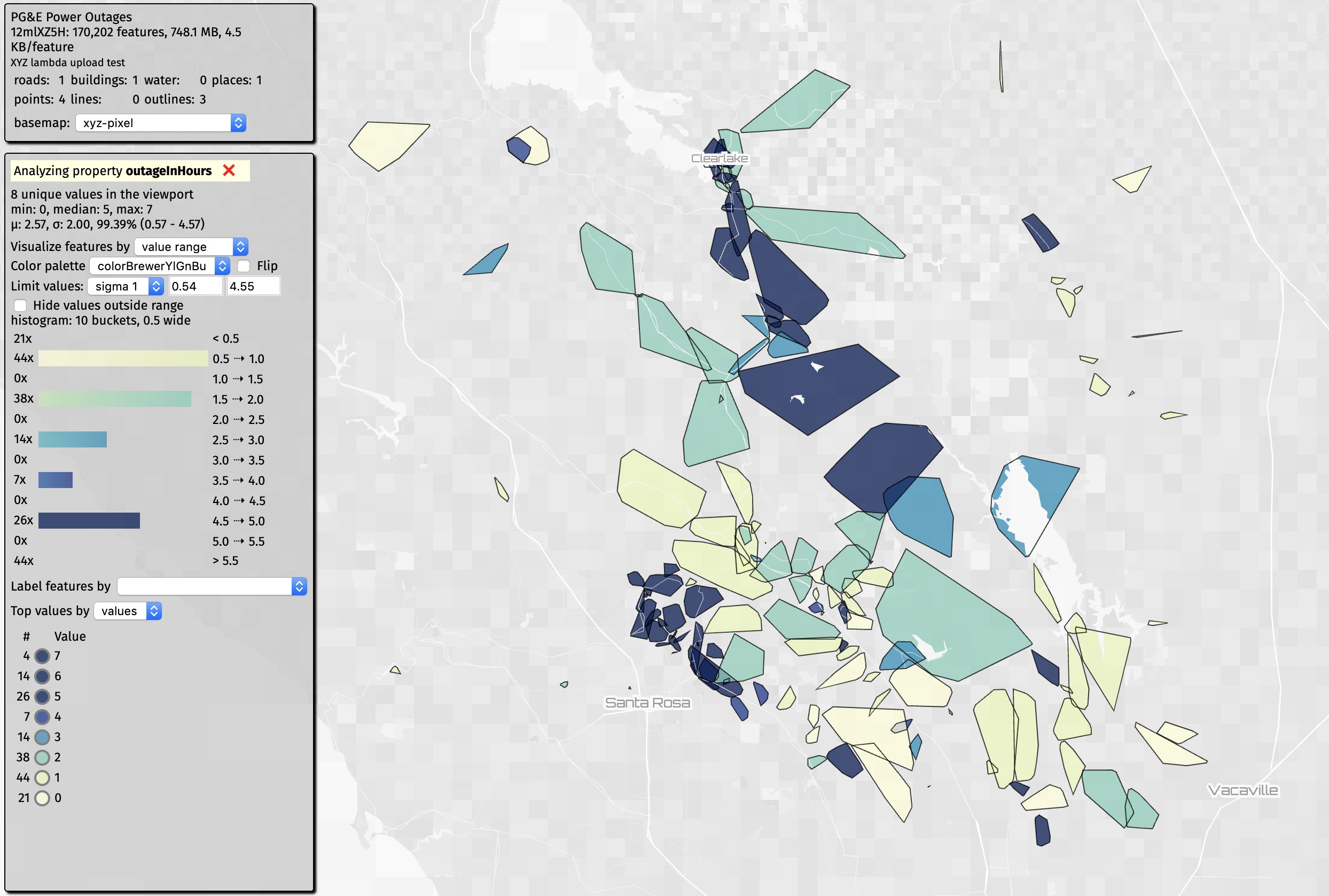Open the Limit values sigma 1 dropdown
1329x896 pixels.
125,286
